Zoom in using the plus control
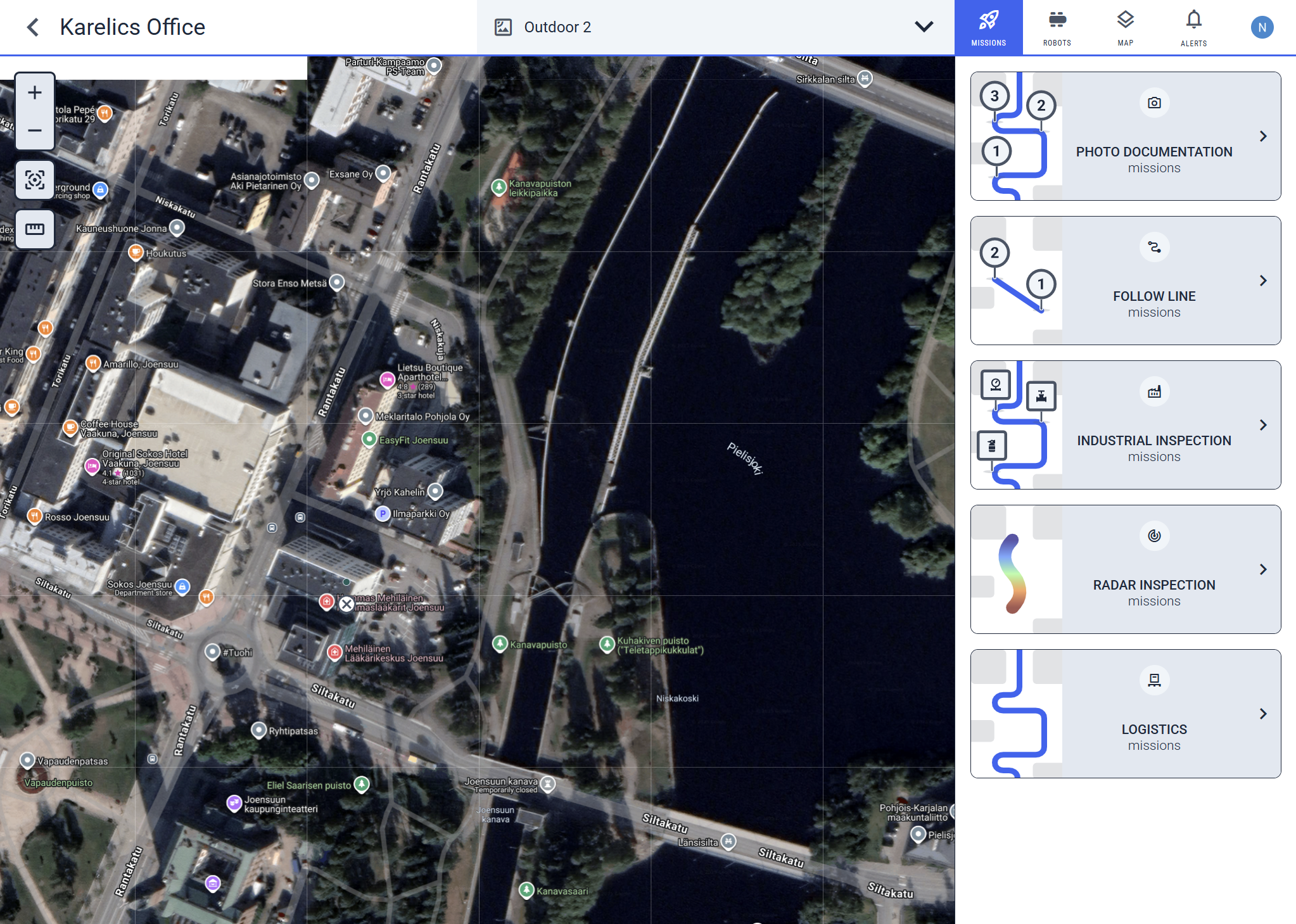This screenshot has width=1296, height=924. coord(34,92)
